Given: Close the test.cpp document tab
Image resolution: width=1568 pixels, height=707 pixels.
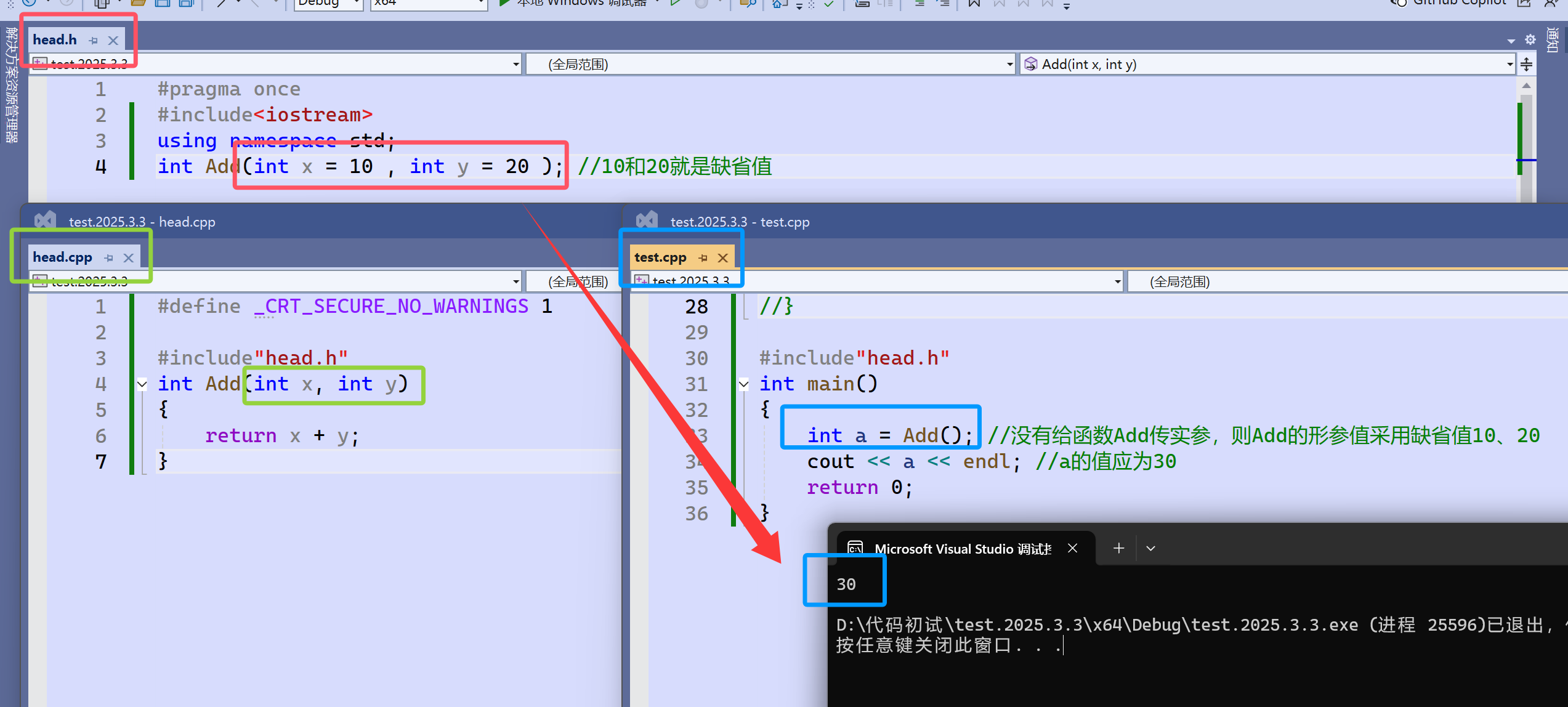Looking at the screenshot, I should [723, 258].
